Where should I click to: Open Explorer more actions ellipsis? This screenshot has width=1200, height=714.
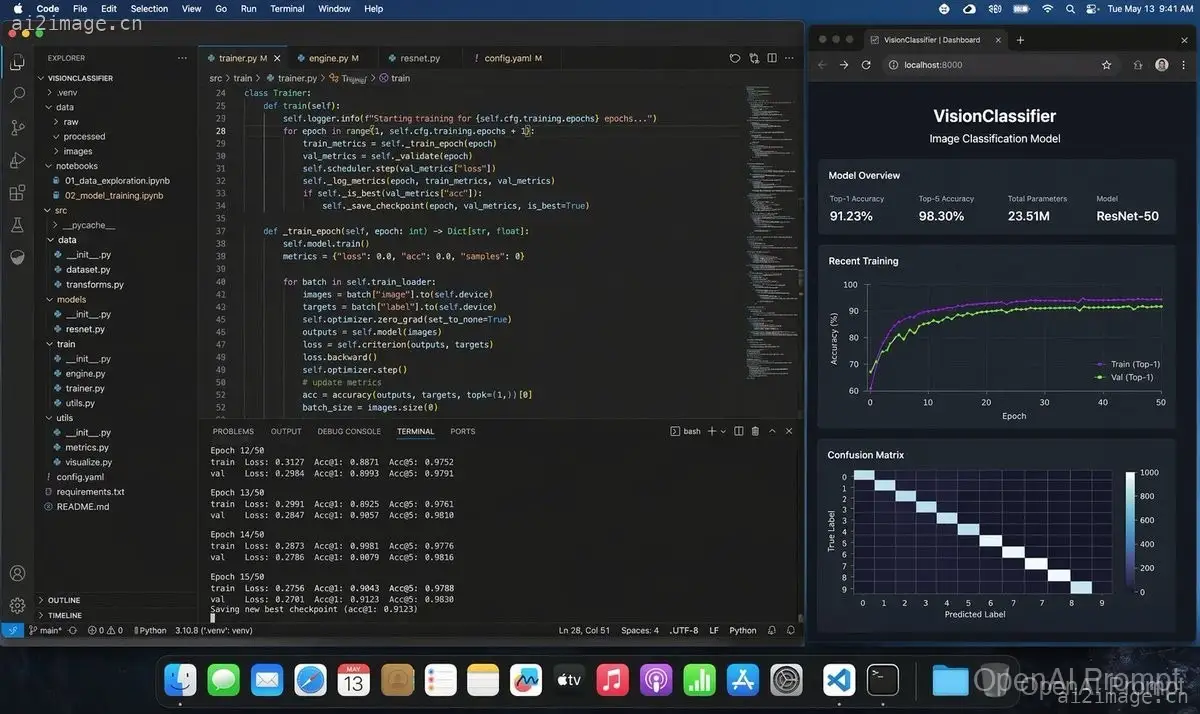pos(181,58)
